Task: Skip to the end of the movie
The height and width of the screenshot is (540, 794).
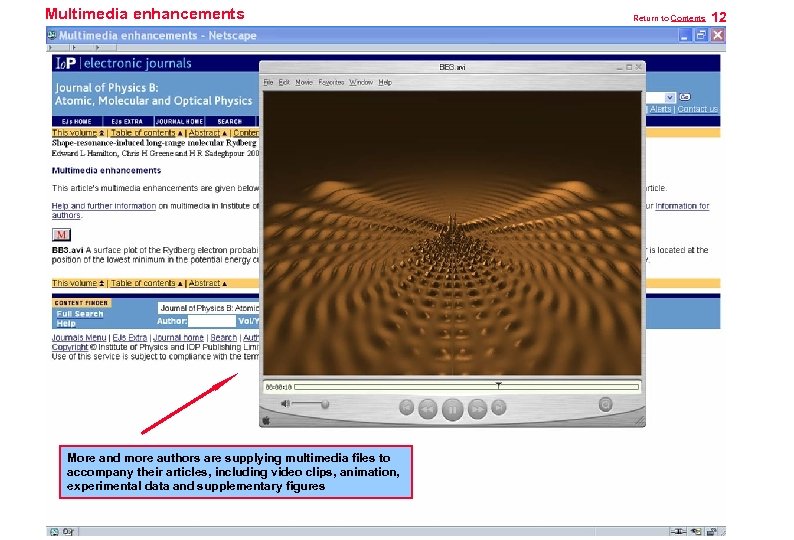Action: (x=499, y=407)
